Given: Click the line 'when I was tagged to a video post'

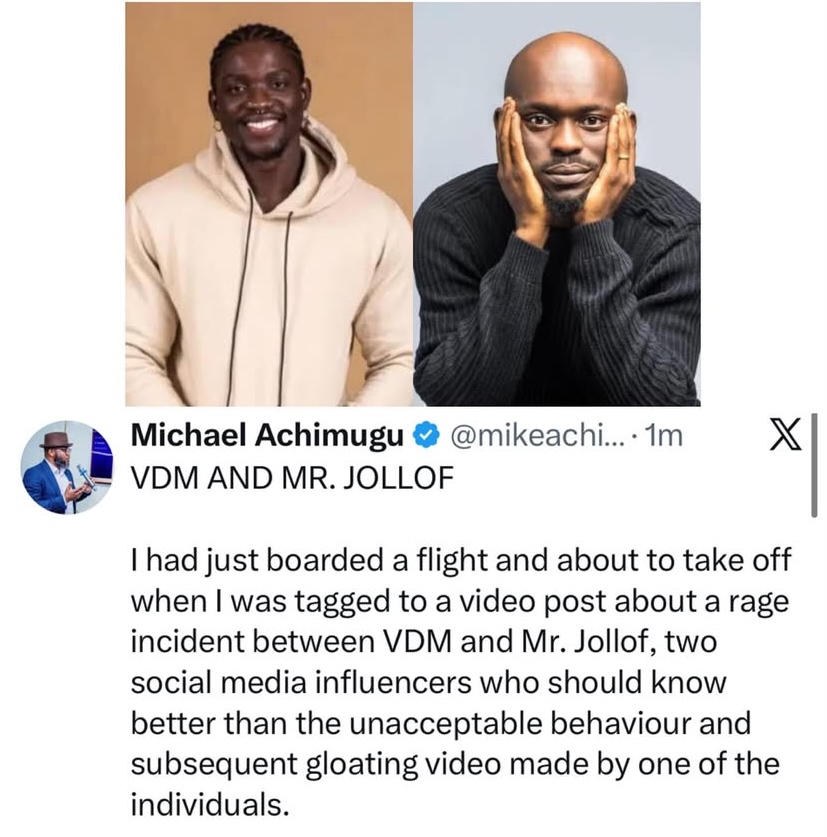Looking at the screenshot, I should tap(451, 600).
